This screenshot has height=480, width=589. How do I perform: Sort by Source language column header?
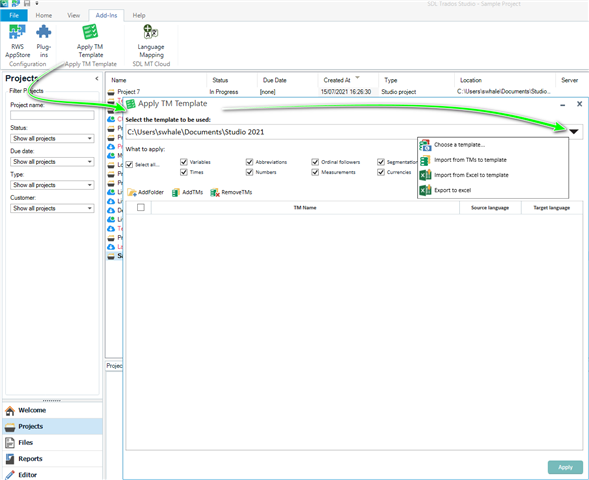(x=490, y=208)
